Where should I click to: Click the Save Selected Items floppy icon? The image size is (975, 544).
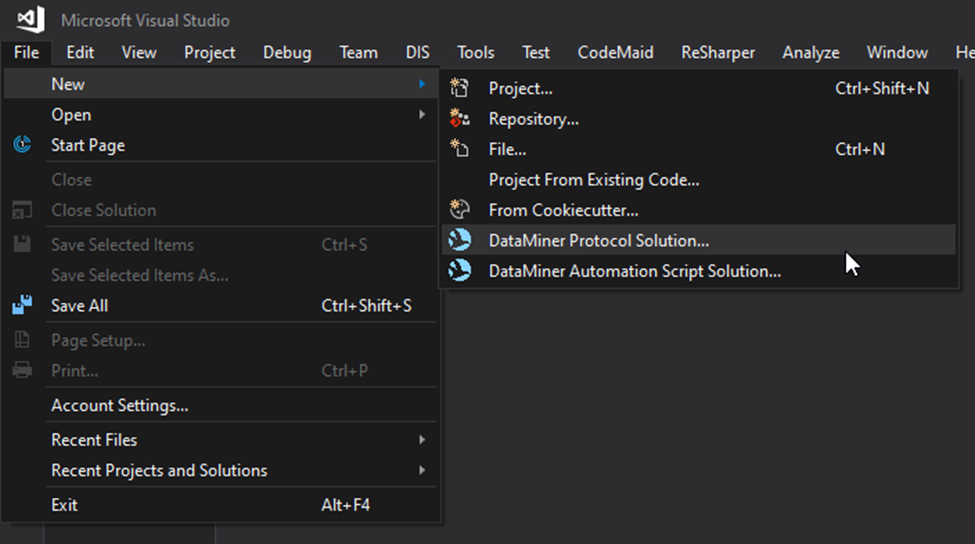[x=22, y=244]
